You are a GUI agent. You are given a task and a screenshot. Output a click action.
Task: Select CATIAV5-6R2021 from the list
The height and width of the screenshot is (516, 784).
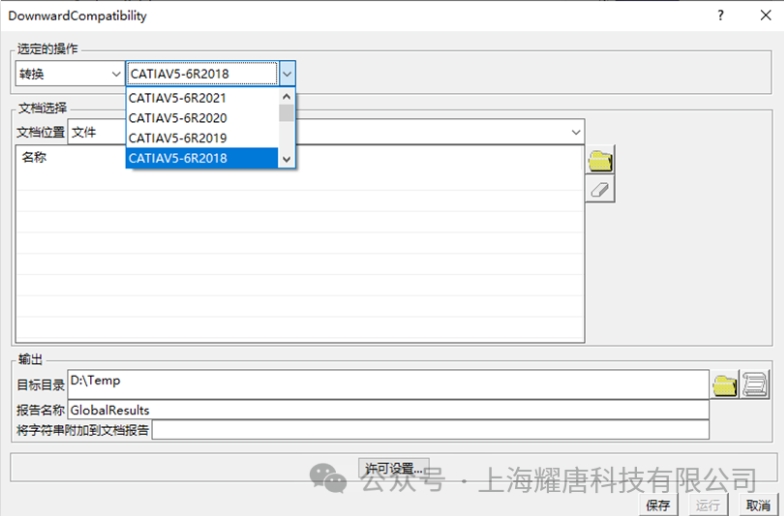[202, 98]
